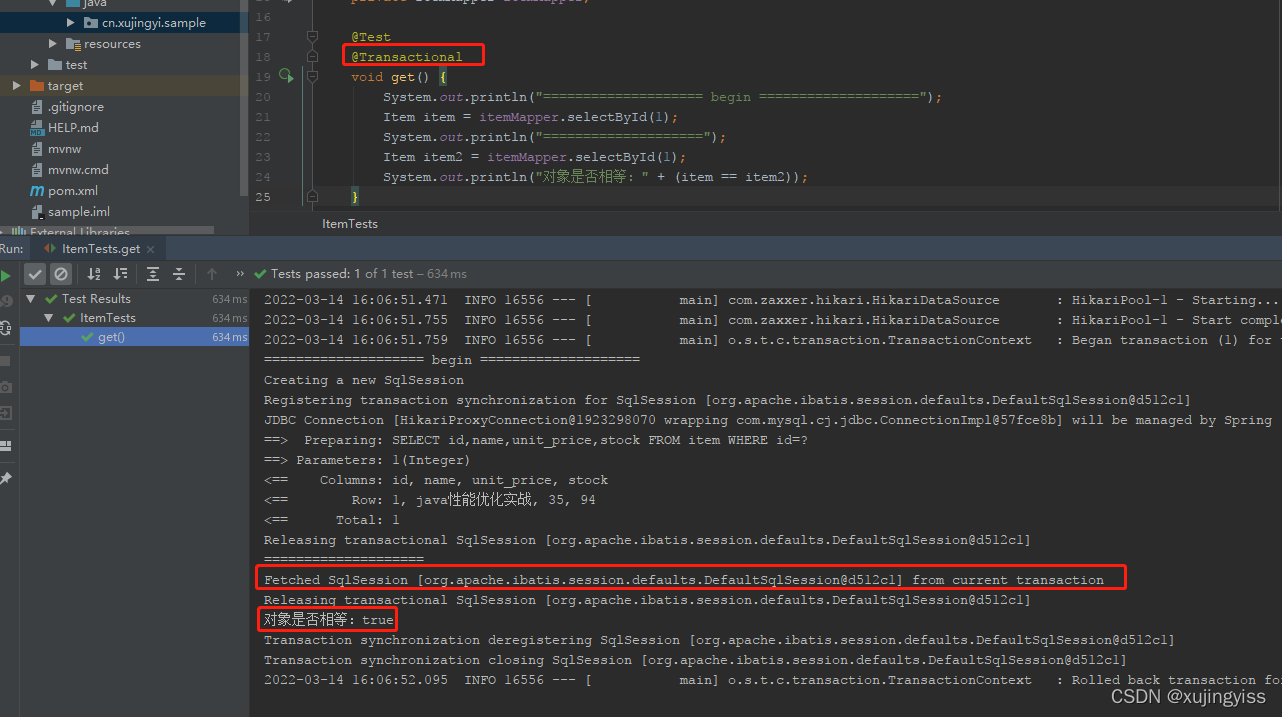
Task: Collapse the ItemTests node in results
Action: 49,318
